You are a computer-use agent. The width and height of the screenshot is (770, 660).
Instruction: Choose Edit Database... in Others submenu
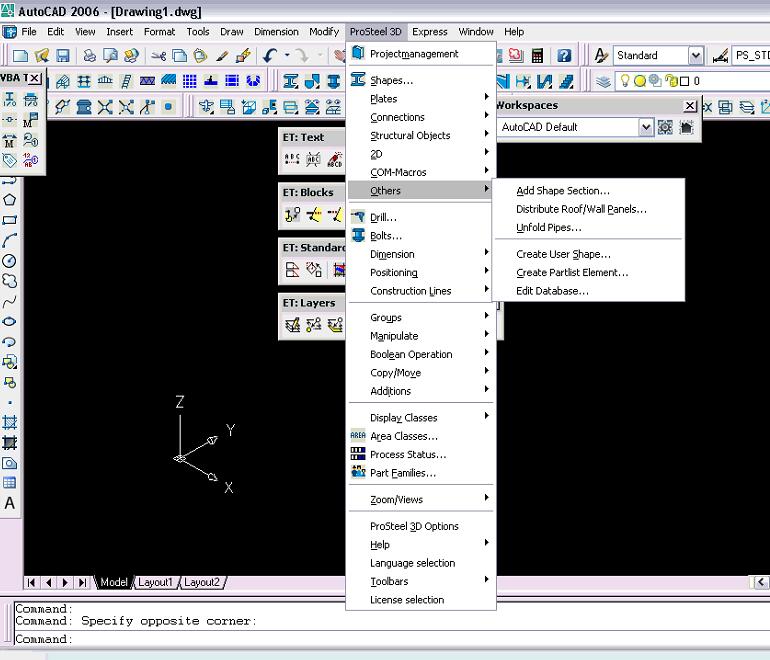point(588,291)
